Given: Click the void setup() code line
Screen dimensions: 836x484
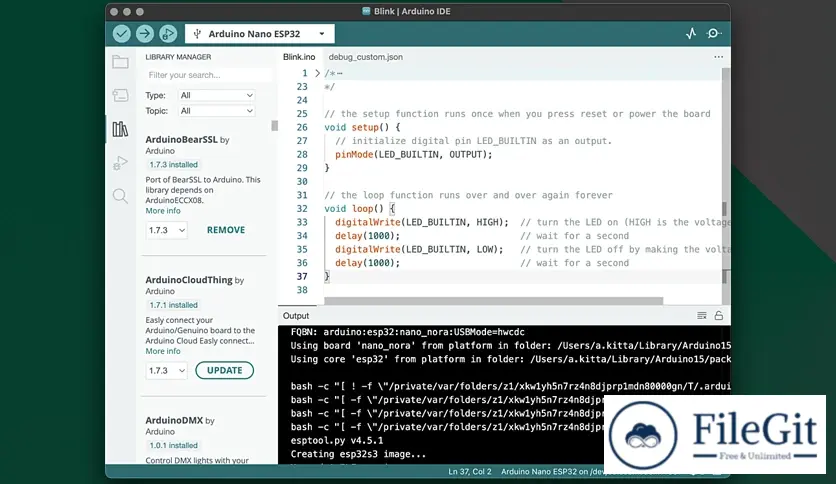Looking at the screenshot, I should [x=362, y=127].
